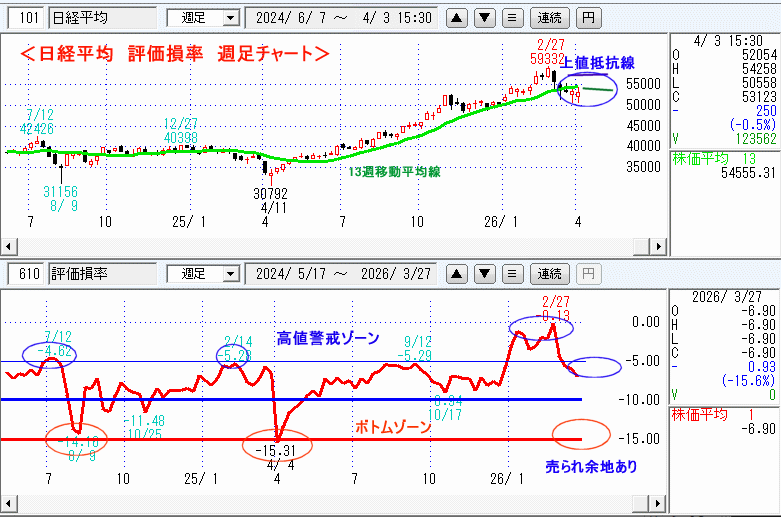Click volume value 123562
The image size is (781, 517).
[x=756, y=138]
